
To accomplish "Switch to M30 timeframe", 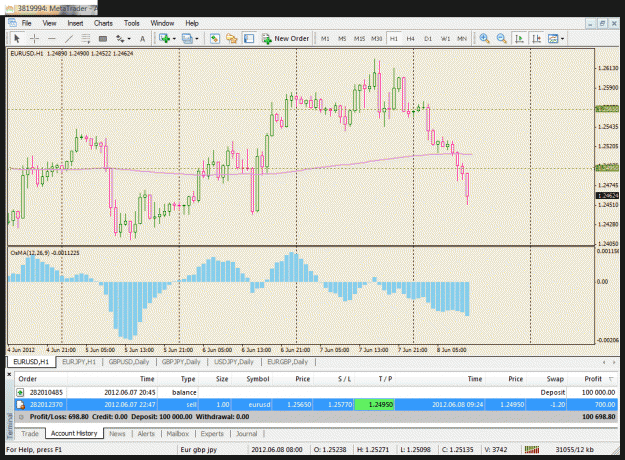I will (376, 39).
